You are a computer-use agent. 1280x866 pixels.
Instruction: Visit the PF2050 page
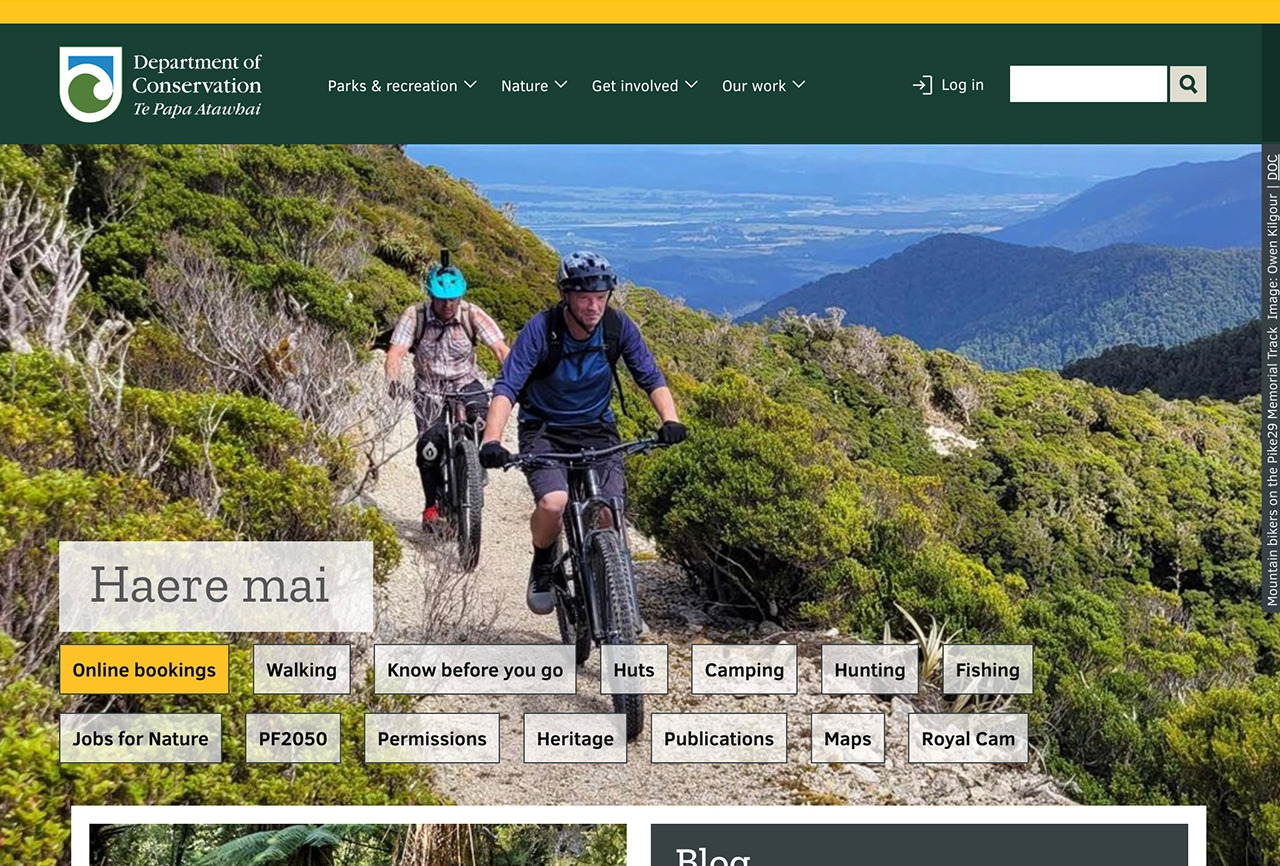(x=293, y=739)
